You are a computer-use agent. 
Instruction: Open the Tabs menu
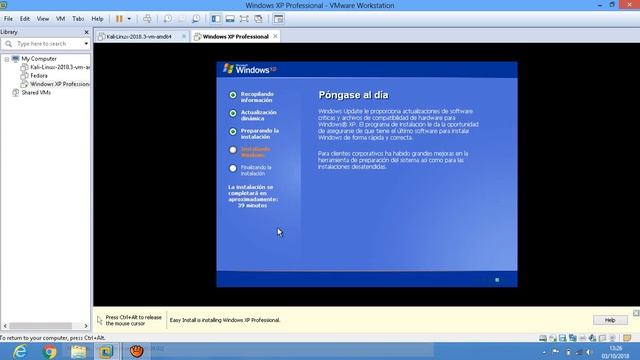click(78, 19)
